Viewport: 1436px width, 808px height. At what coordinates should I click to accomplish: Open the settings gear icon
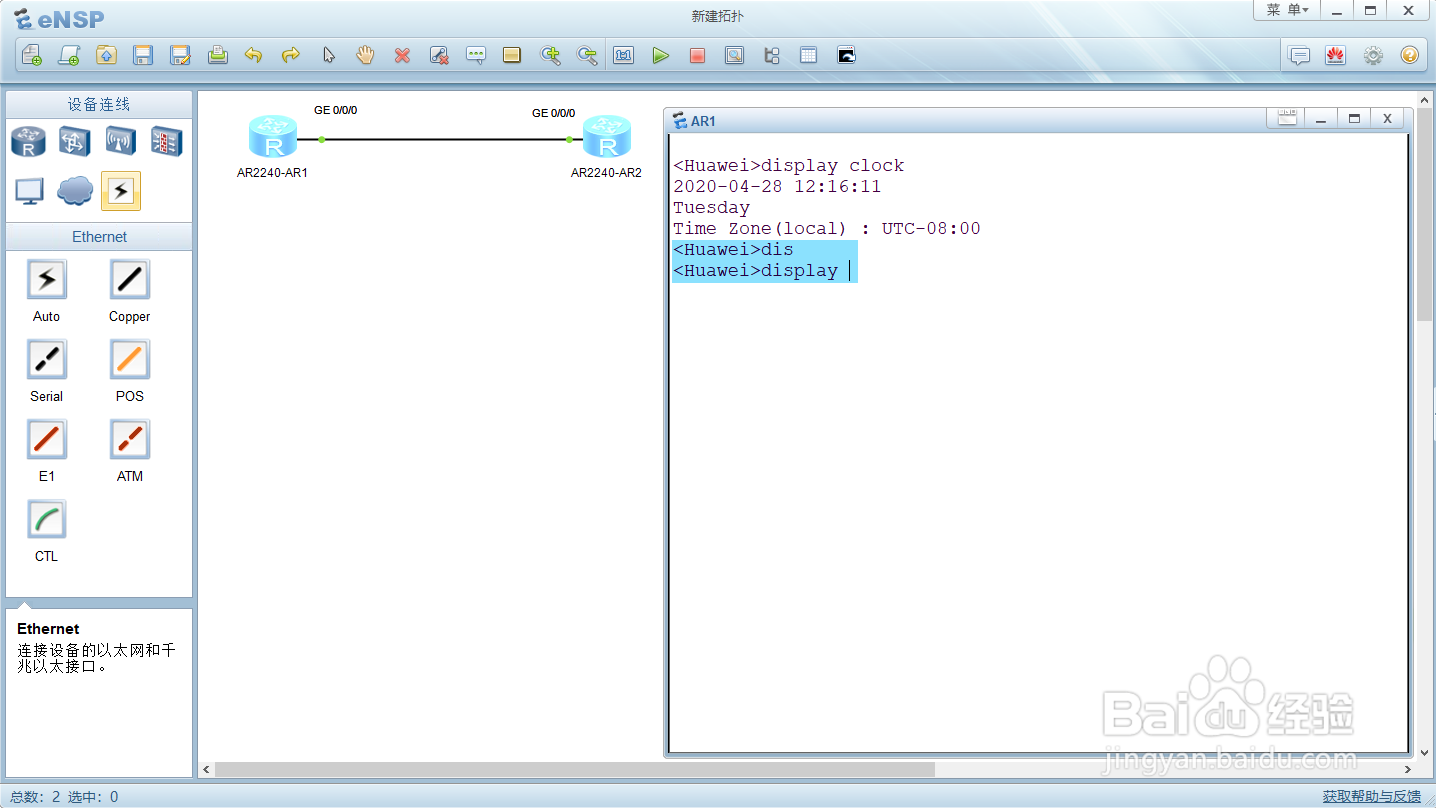click(1373, 55)
